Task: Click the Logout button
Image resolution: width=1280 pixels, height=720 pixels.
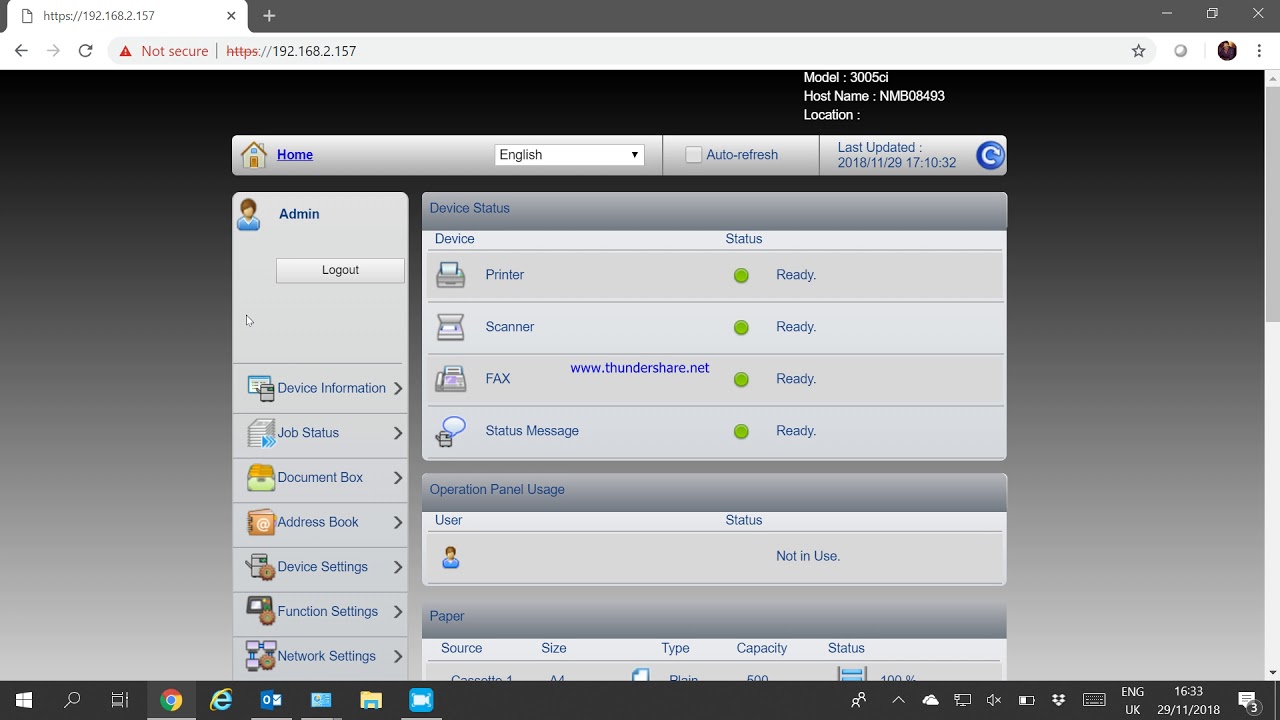Action: (340, 270)
